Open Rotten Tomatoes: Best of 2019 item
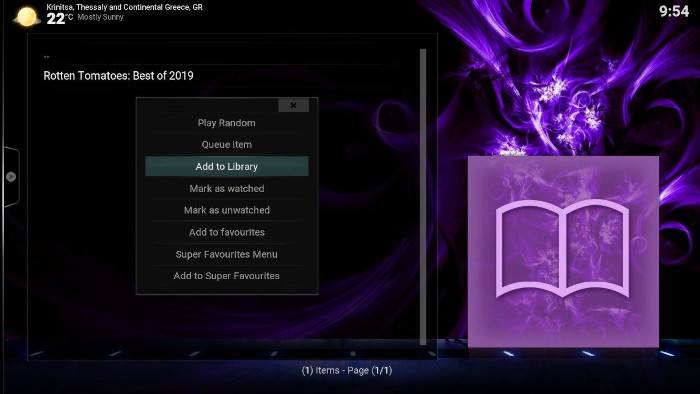Viewport: 700px width, 394px height. [118, 76]
